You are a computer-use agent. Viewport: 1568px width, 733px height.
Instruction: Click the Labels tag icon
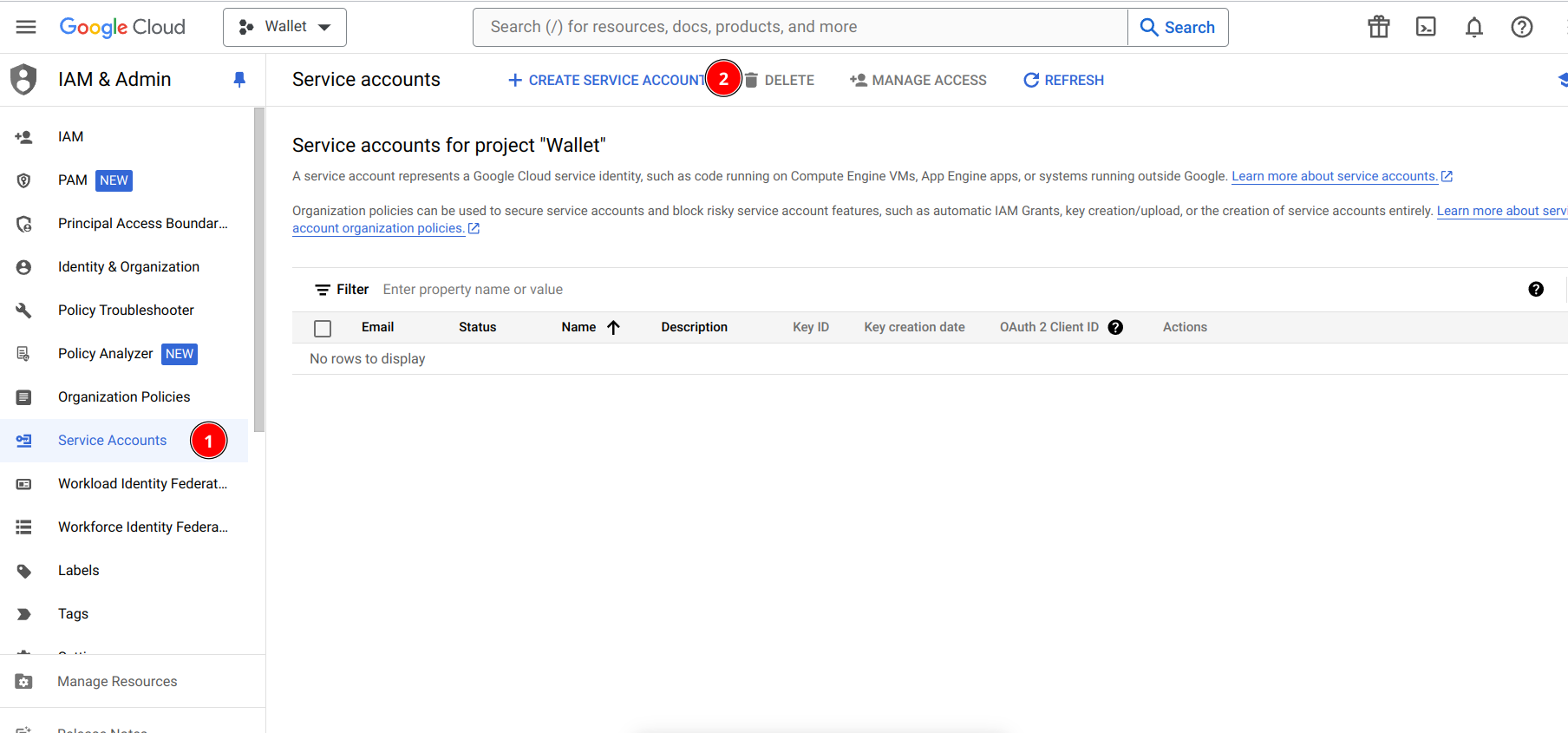click(24, 570)
